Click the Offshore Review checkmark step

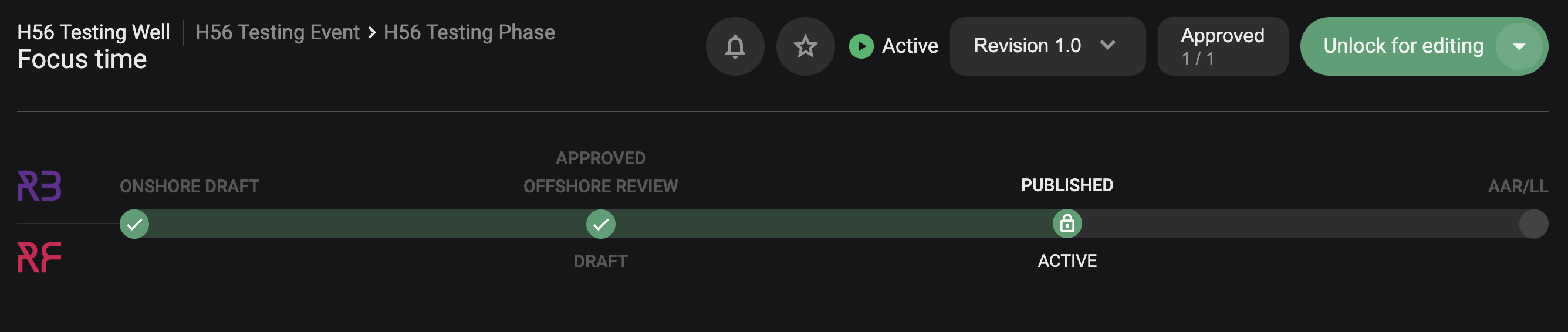point(600,223)
